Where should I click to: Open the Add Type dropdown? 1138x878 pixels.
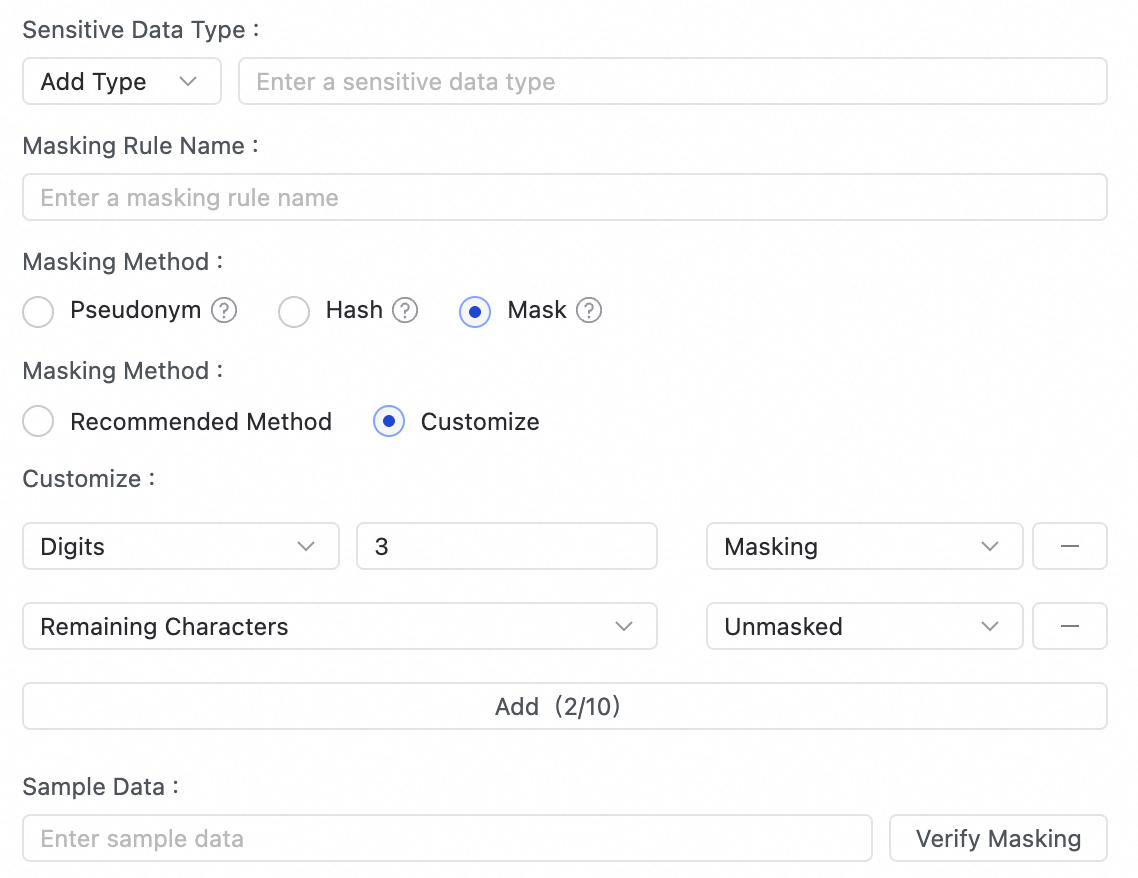[121, 82]
